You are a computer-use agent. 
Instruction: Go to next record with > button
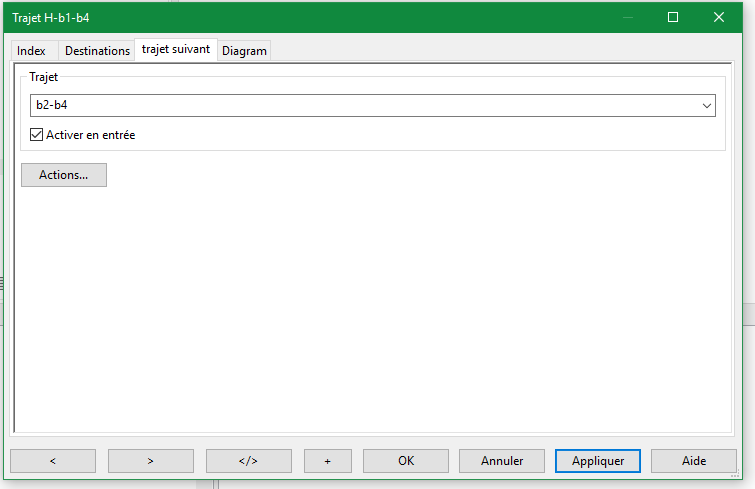tap(150, 461)
